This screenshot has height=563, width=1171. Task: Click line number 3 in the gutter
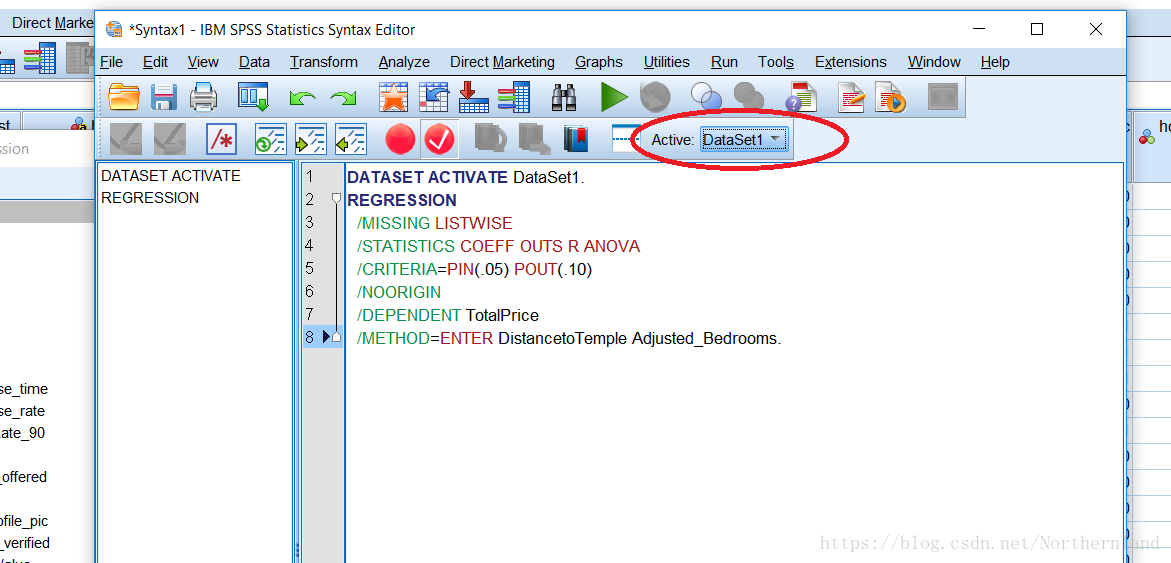pyautogui.click(x=310, y=223)
